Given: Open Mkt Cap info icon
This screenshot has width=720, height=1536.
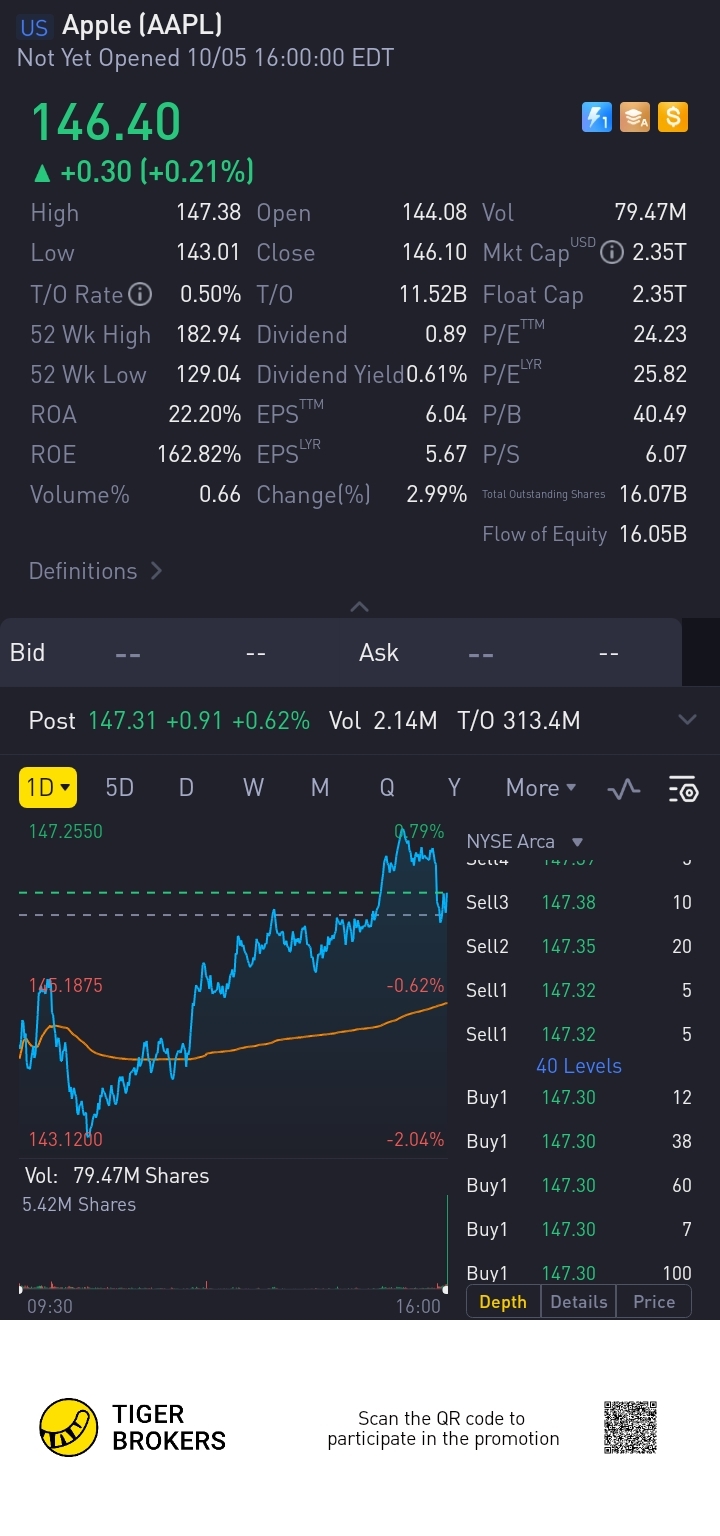Looking at the screenshot, I should (x=611, y=253).
